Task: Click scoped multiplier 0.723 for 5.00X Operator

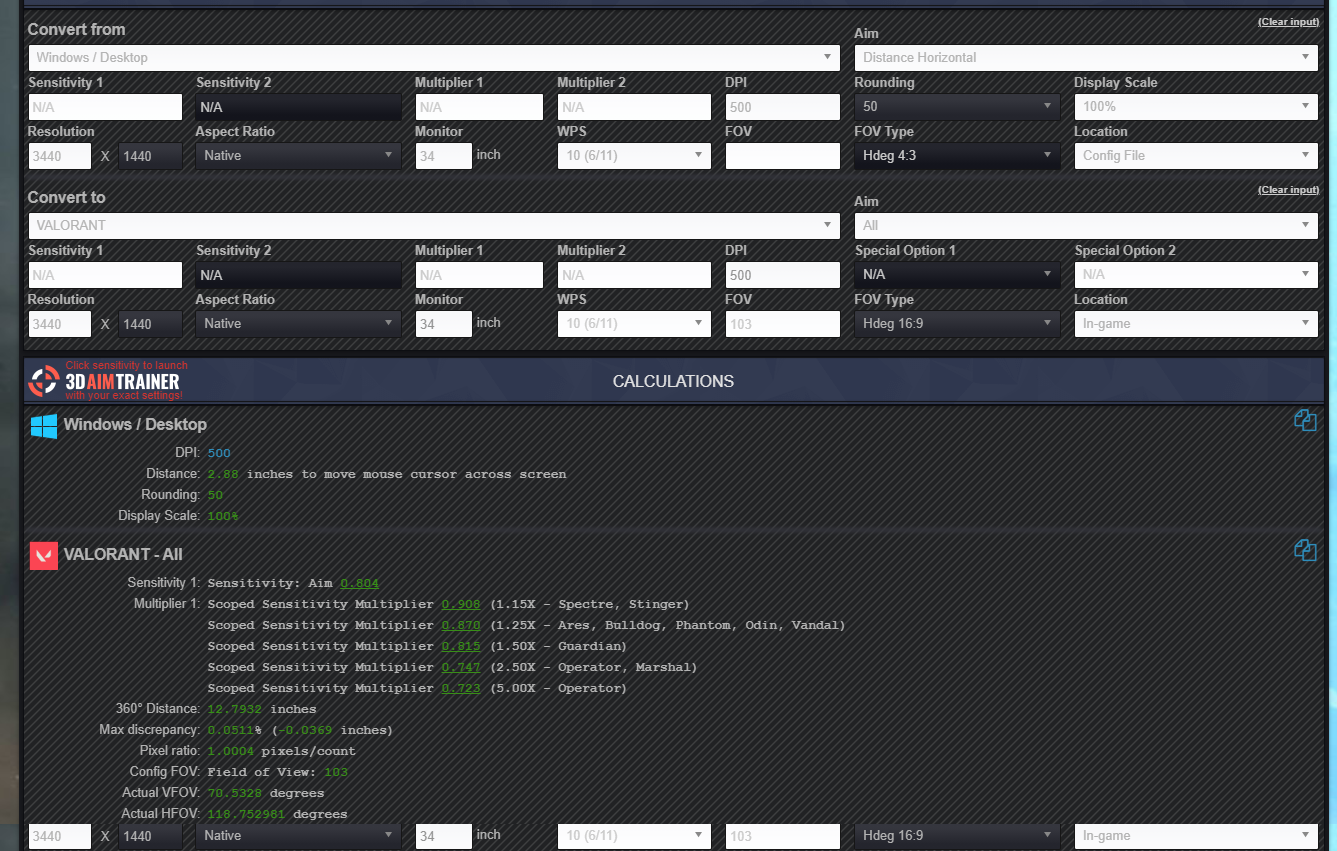Action: (x=461, y=688)
